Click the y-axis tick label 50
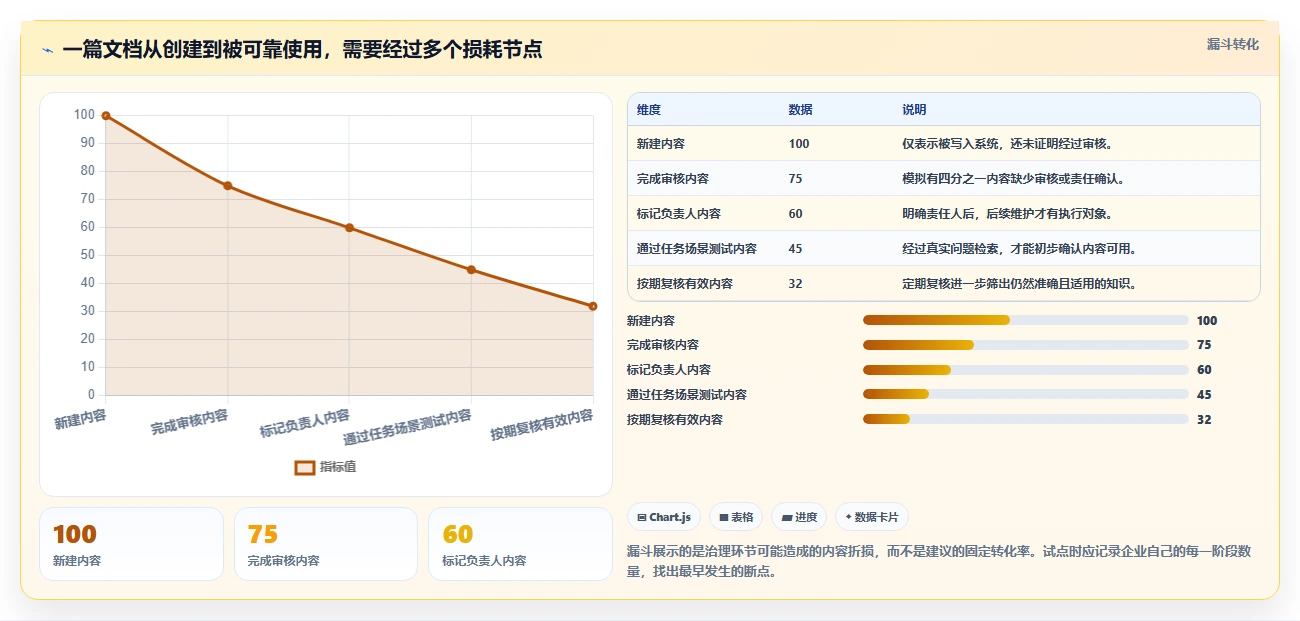This screenshot has width=1300, height=621. [x=88, y=255]
